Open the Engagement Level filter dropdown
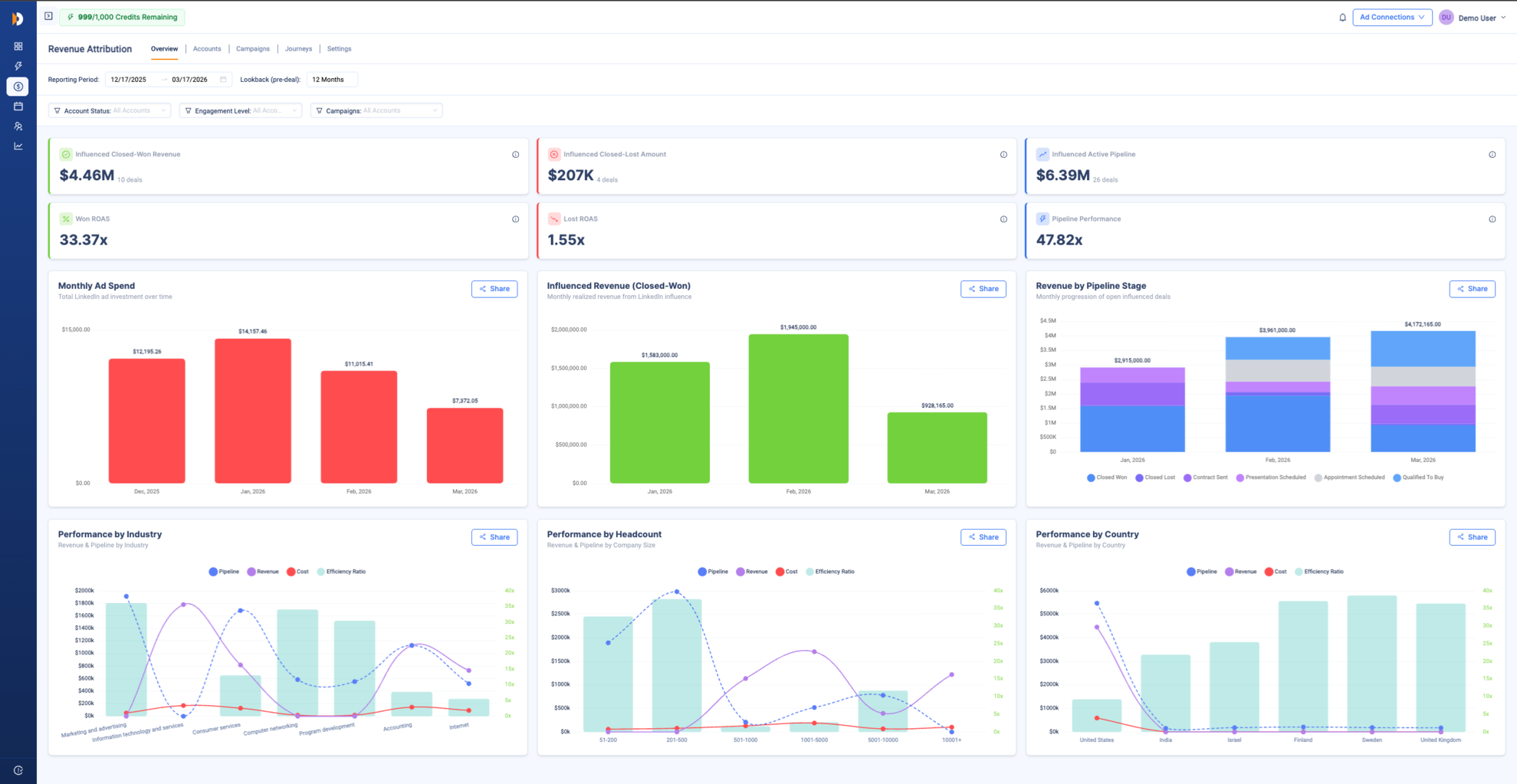 241,110
